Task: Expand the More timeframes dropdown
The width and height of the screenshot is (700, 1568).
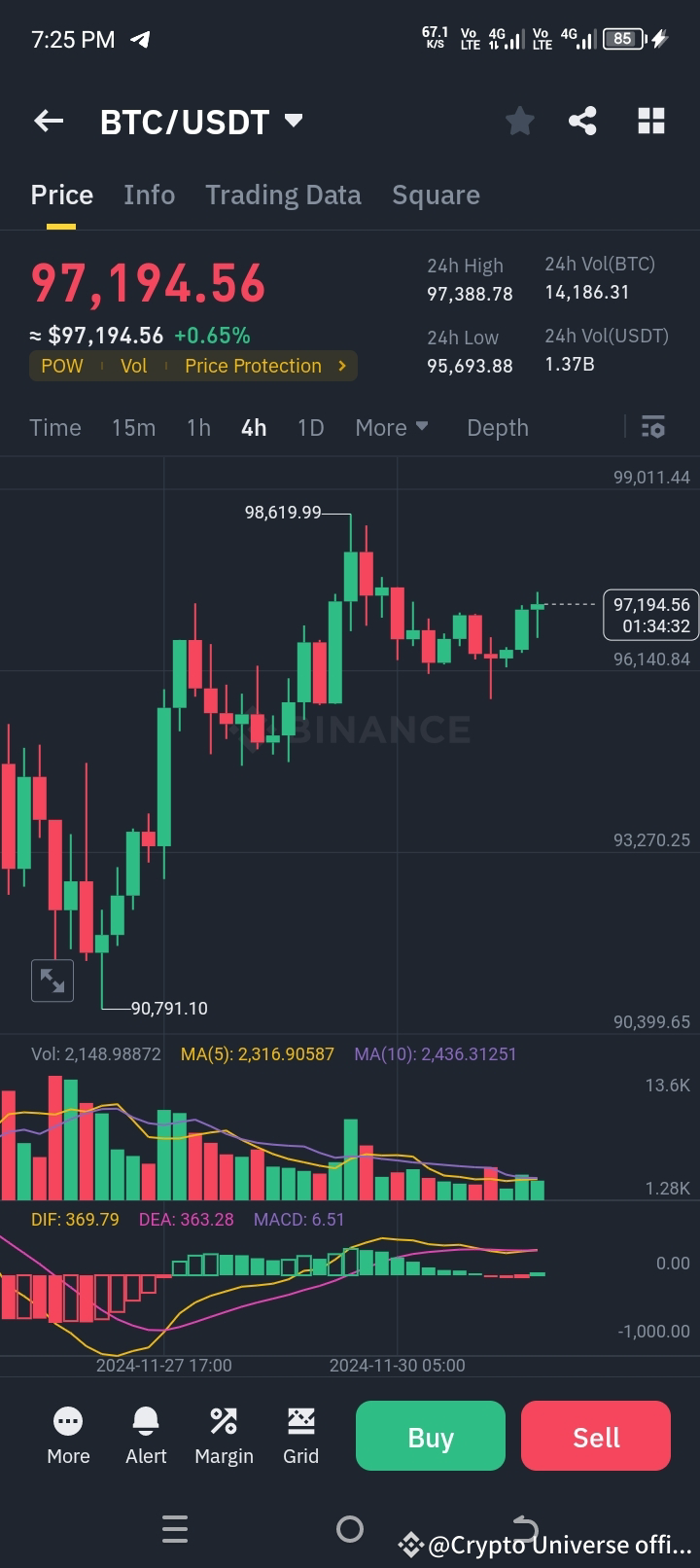Action: click(391, 427)
